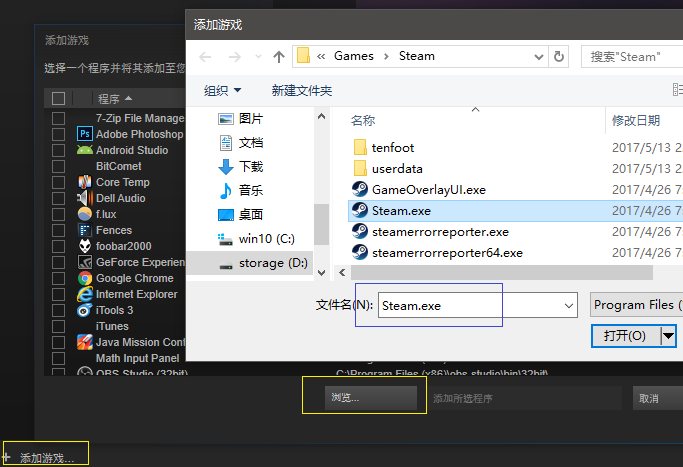
Task: Select the steamerrorreporter64.exe icon
Action: click(x=360, y=252)
